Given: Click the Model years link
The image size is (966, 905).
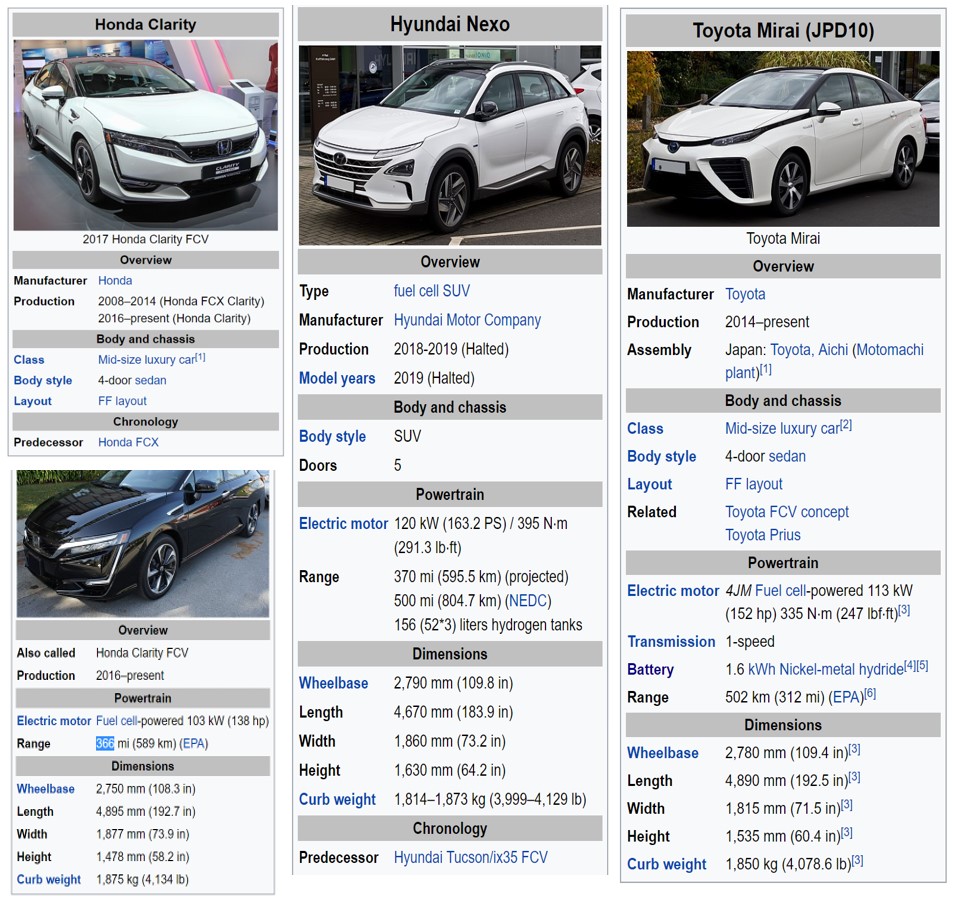Looking at the screenshot, I should click(337, 378).
